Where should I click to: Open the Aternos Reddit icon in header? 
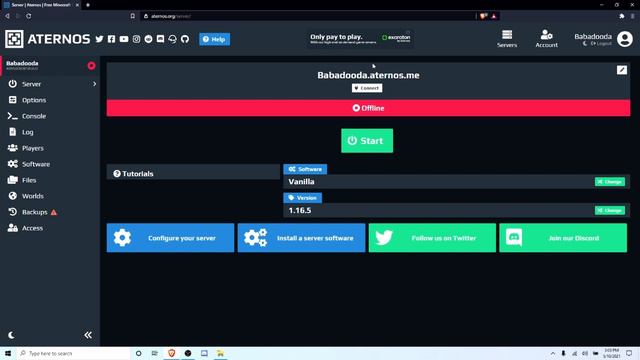[149, 39]
